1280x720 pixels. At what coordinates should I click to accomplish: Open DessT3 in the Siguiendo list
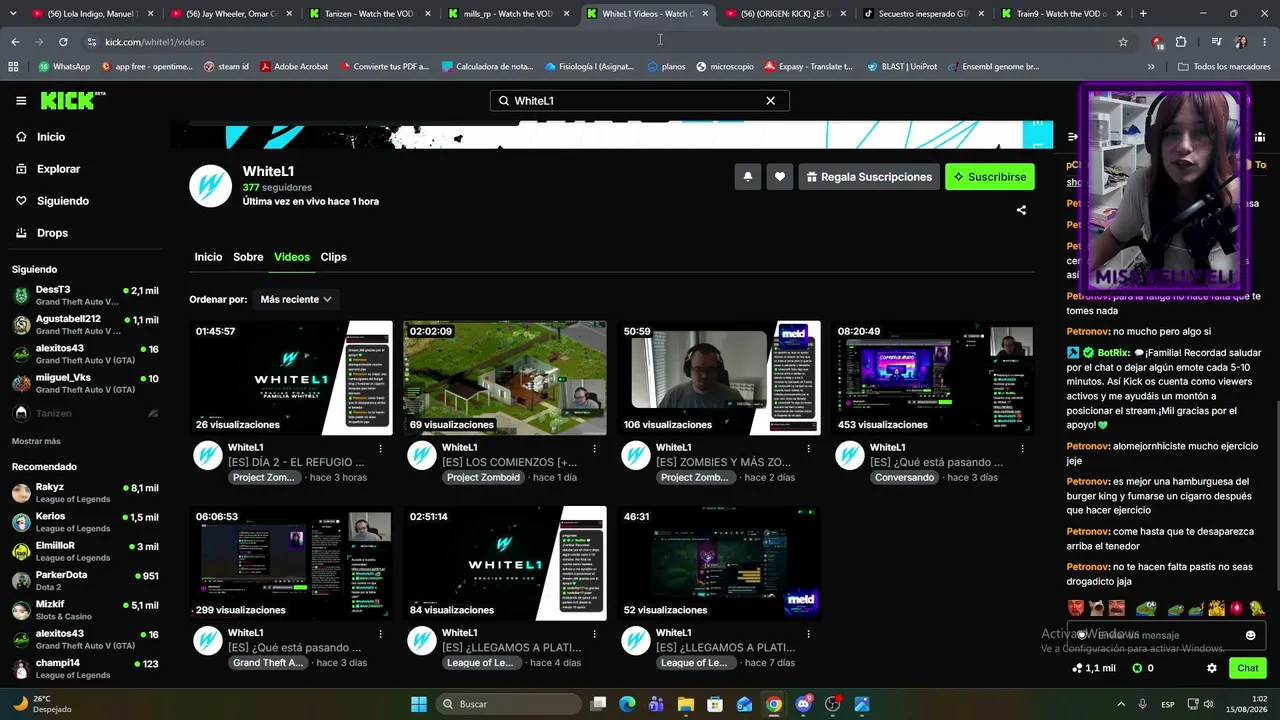85,296
